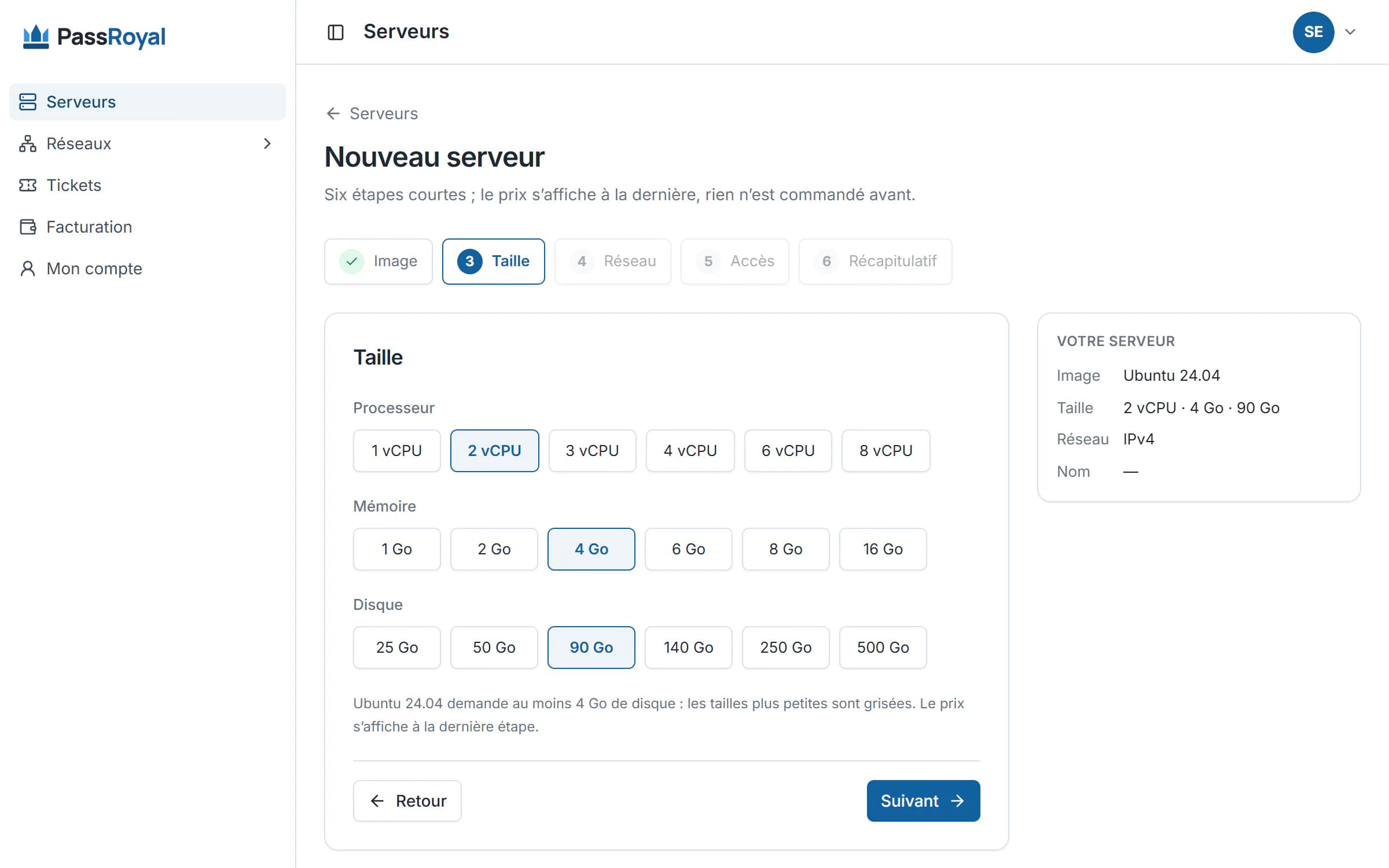Pick the 90 Go disk size
The height and width of the screenshot is (868, 1389).
[x=591, y=648]
